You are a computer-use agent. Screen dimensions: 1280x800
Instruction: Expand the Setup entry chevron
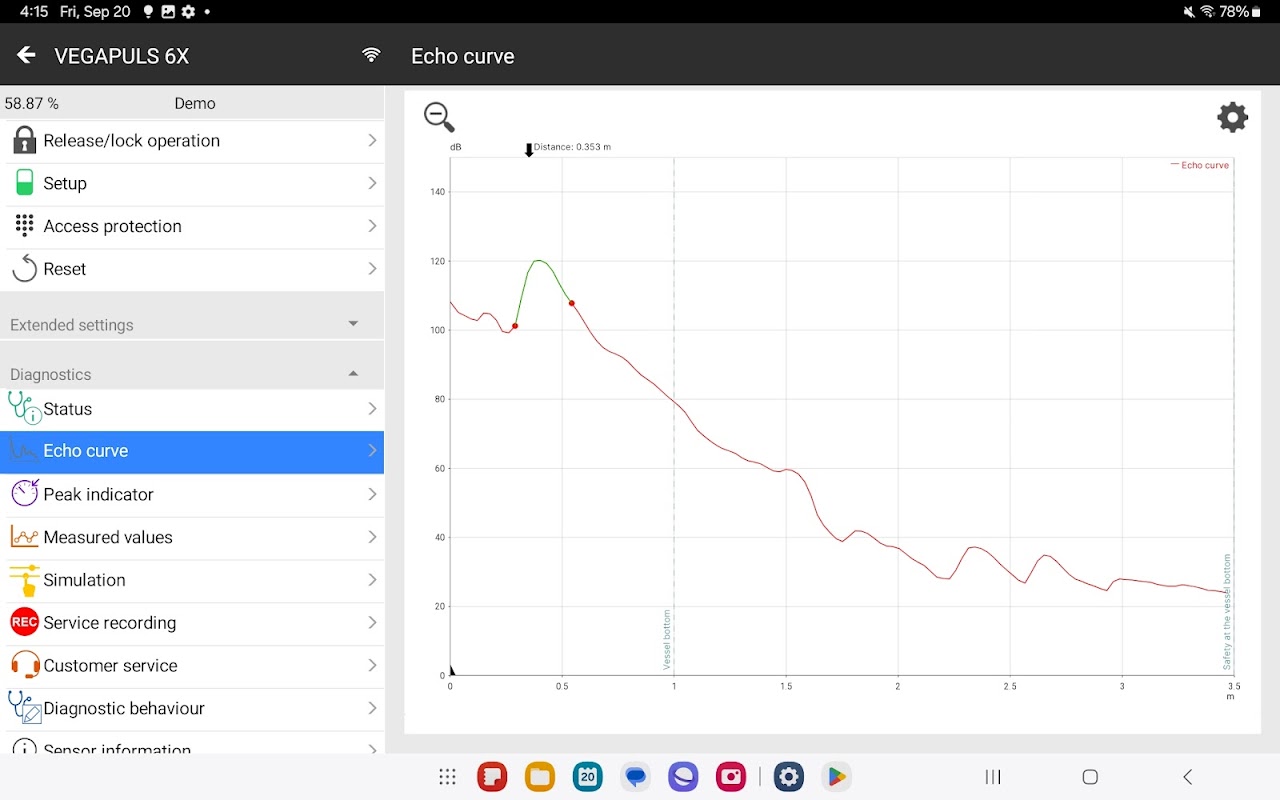(x=371, y=183)
